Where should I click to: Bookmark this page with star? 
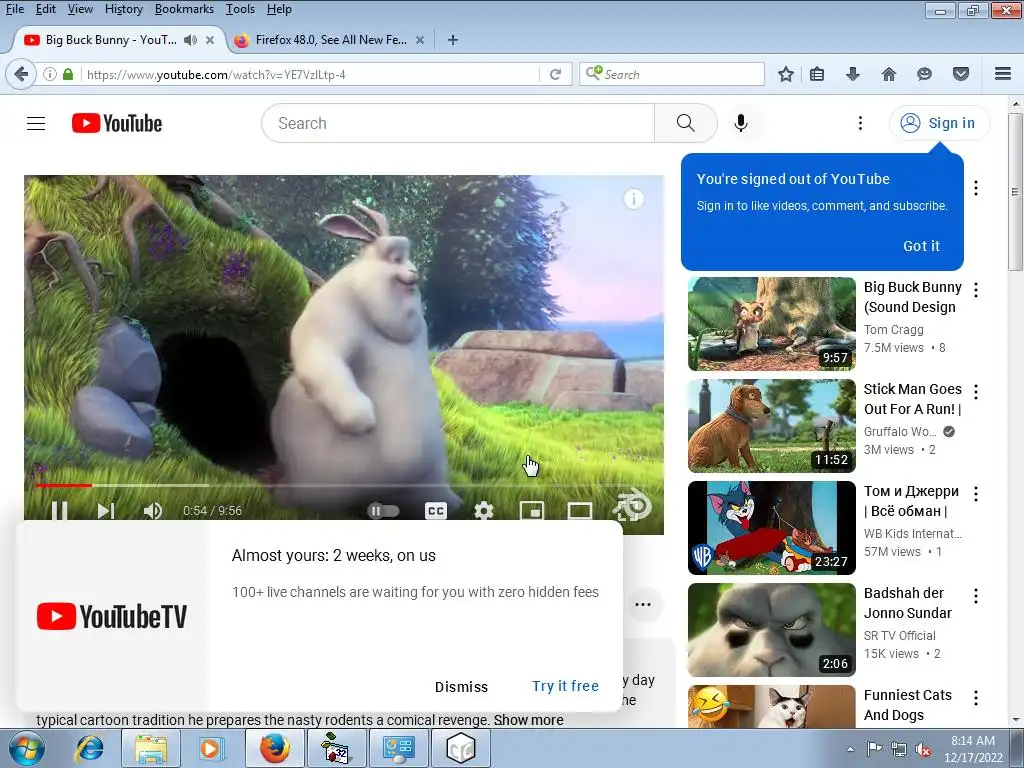click(786, 74)
